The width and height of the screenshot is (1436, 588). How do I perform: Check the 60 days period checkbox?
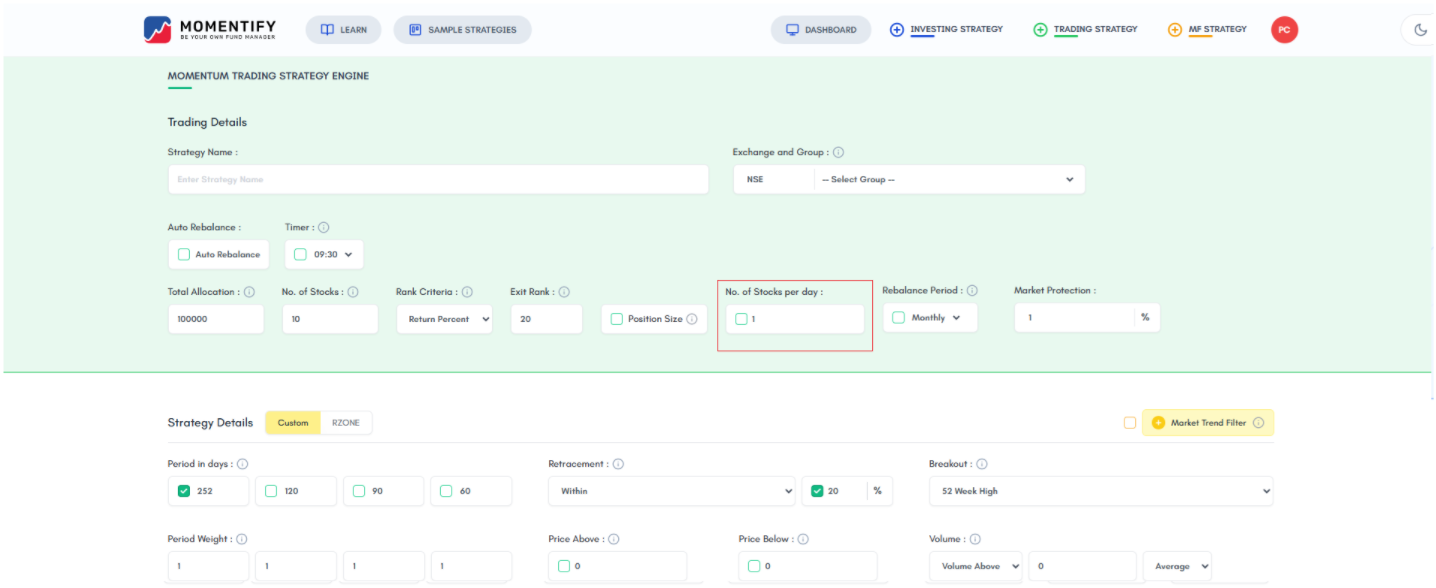446,491
